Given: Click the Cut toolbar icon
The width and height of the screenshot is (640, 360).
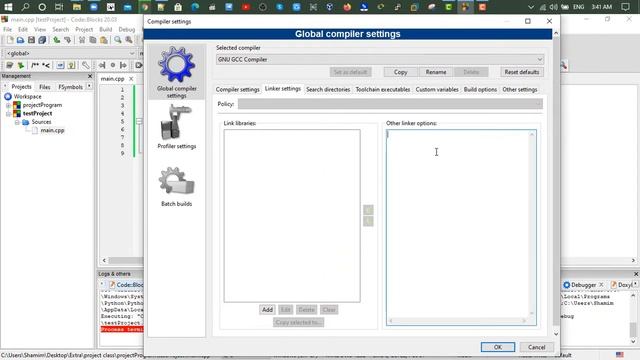Looking at the screenshot, I should [82, 40].
